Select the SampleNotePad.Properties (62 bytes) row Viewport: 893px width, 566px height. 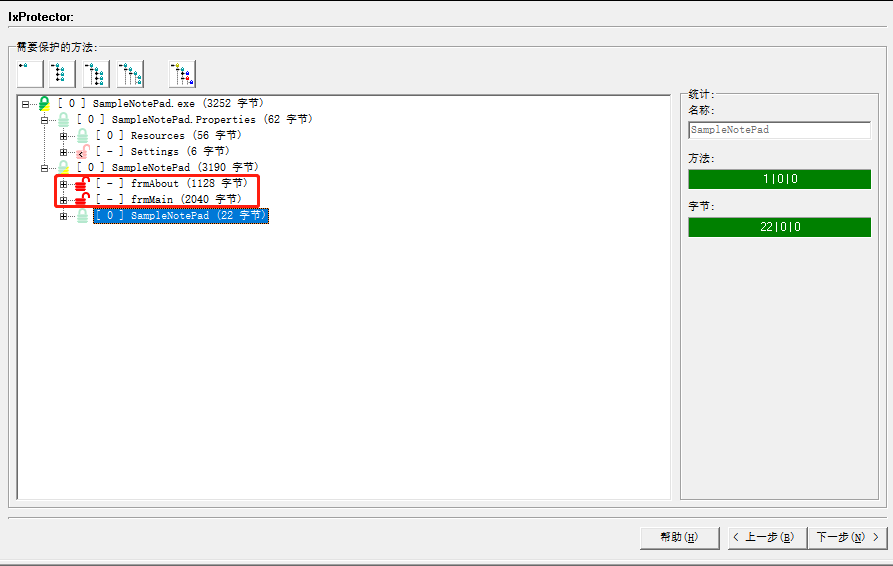(195, 120)
